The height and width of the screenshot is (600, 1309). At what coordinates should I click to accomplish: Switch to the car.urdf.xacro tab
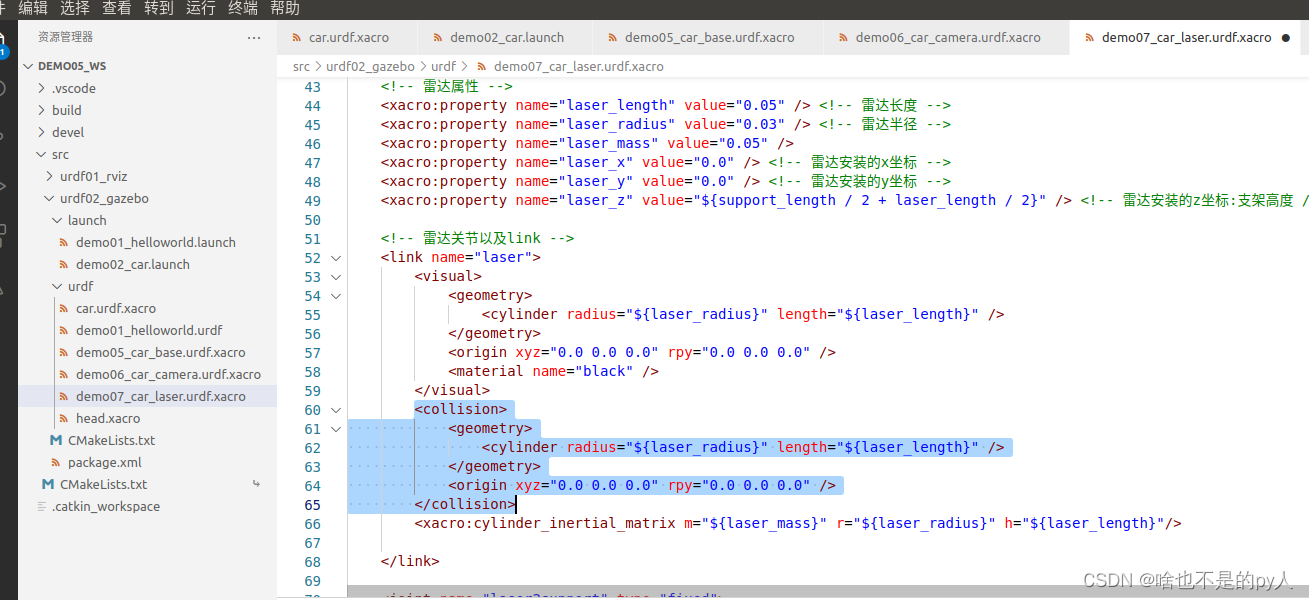(347, 37)
